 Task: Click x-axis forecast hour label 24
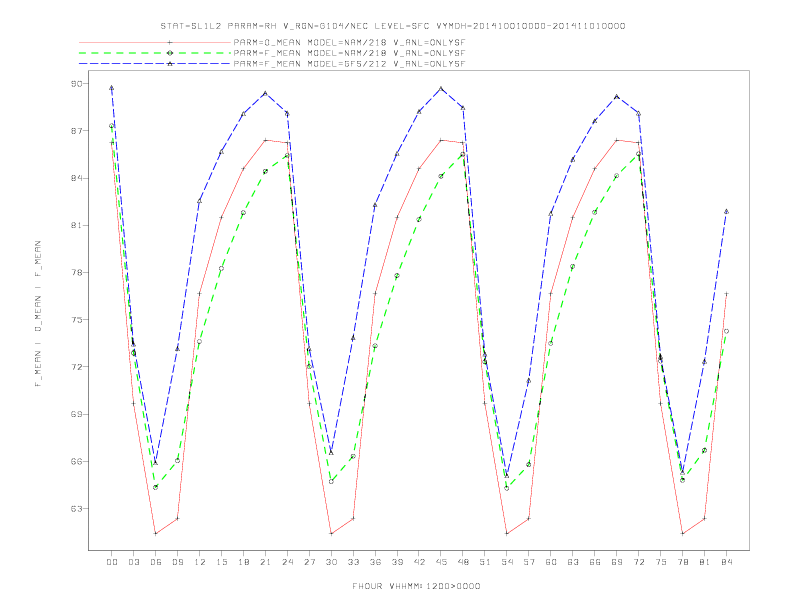[x=287, y=562]
